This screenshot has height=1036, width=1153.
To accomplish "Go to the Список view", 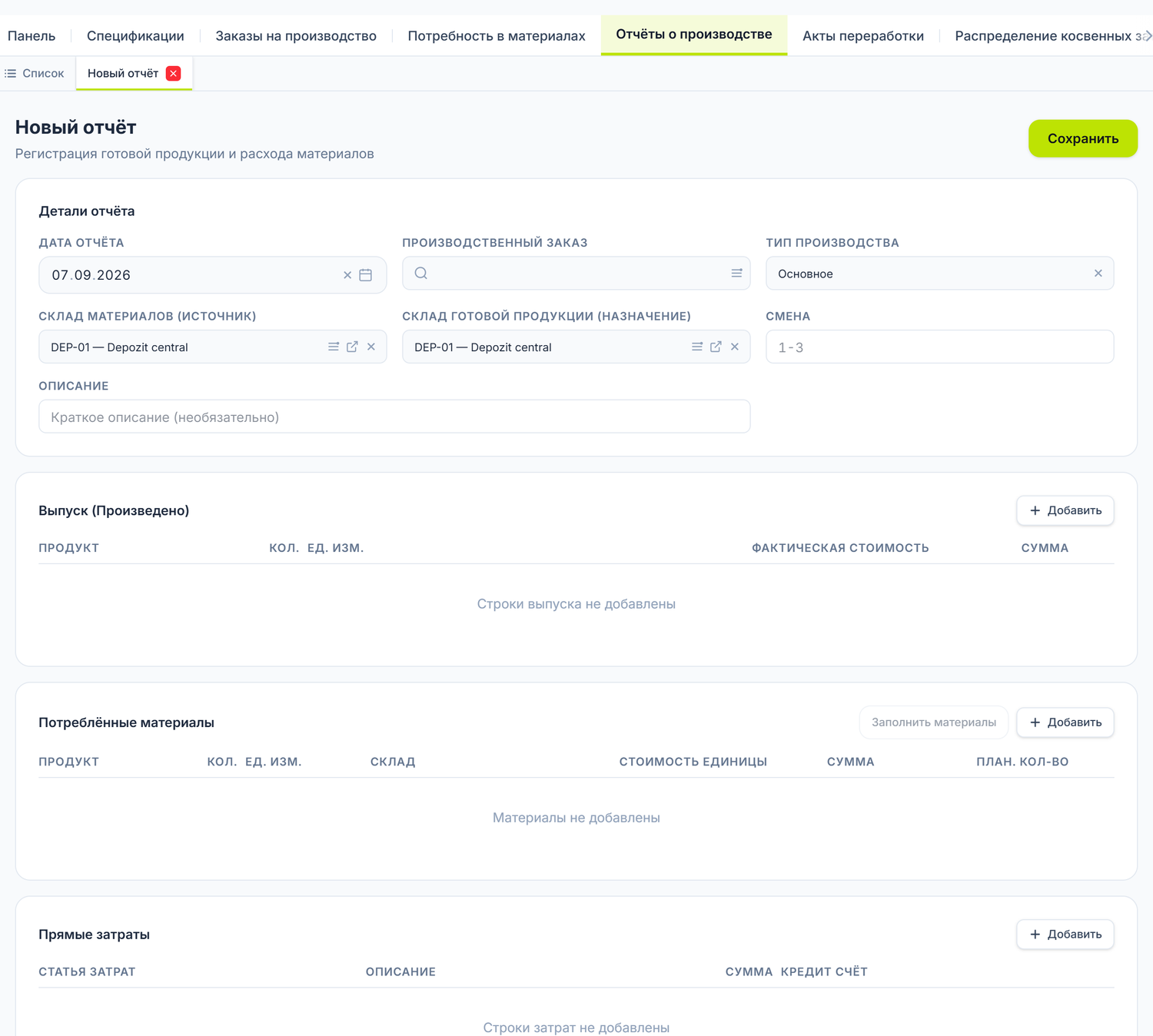I will 35,73.
